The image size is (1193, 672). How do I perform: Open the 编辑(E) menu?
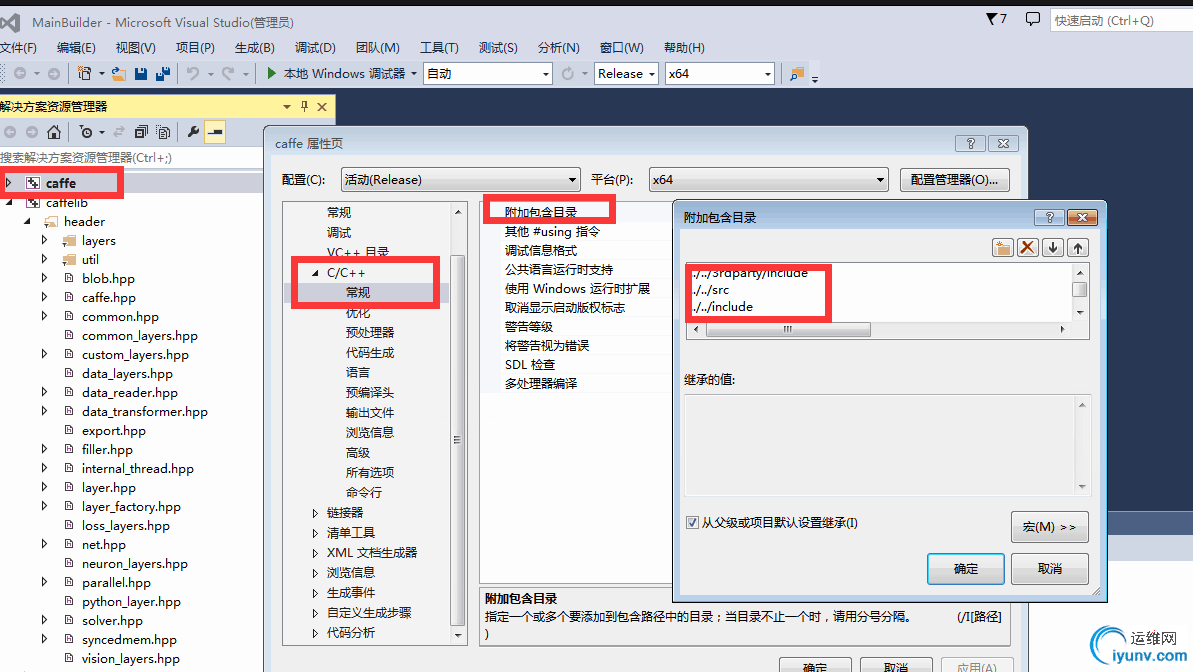coord(76,47)
